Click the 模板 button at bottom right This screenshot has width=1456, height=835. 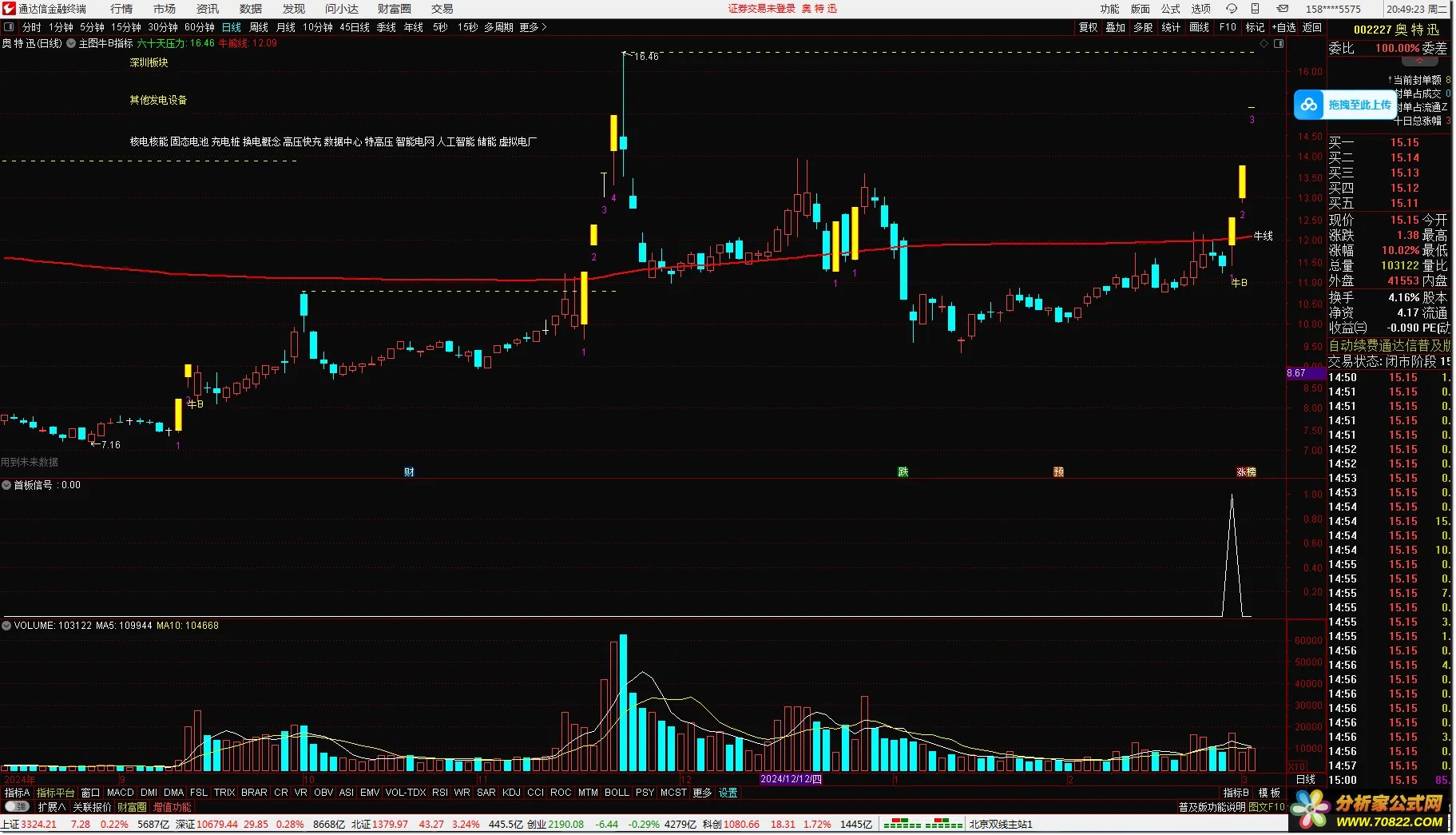[x=1270, y=793]
